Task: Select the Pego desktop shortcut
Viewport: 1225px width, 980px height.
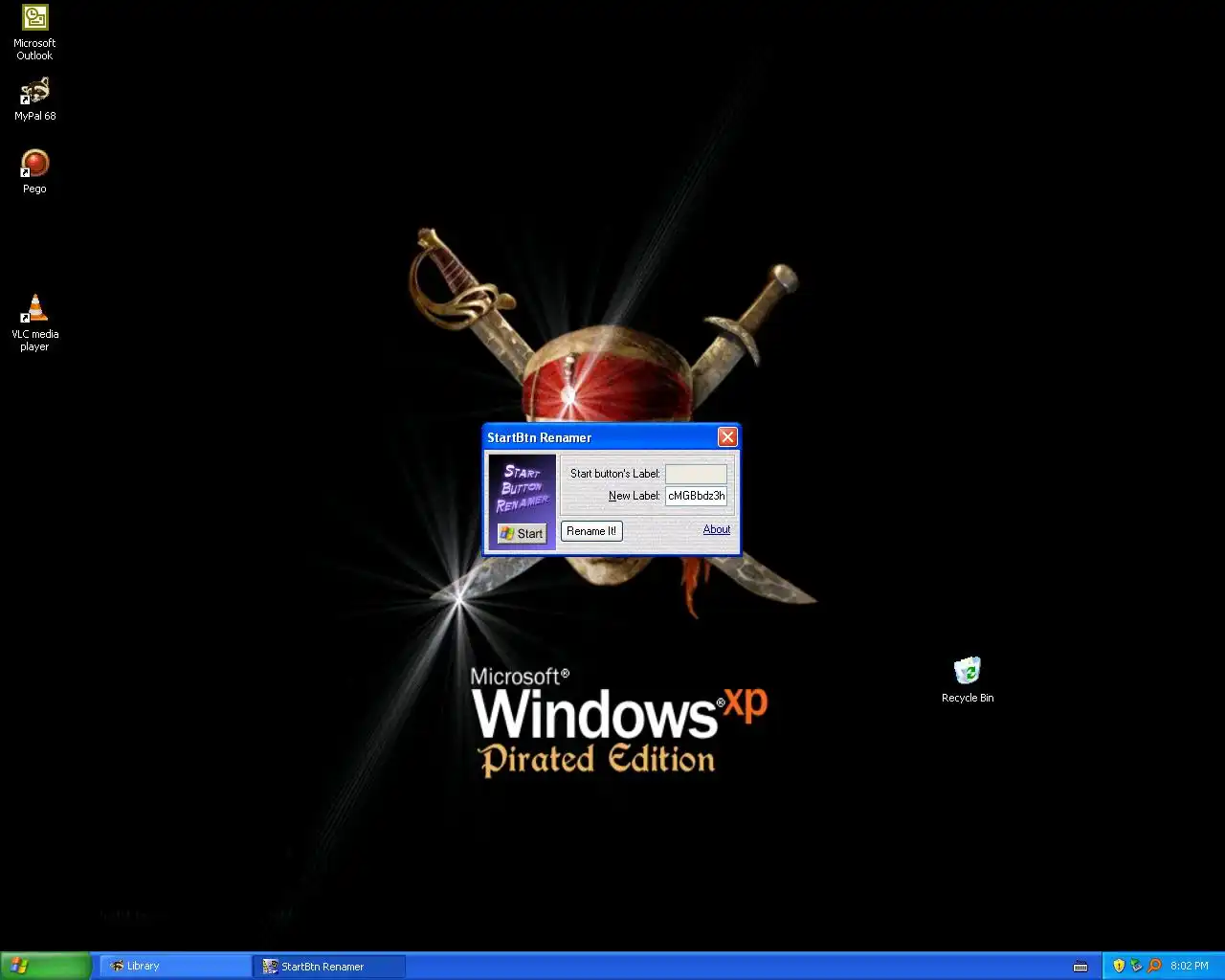Action: click(34, 171)
